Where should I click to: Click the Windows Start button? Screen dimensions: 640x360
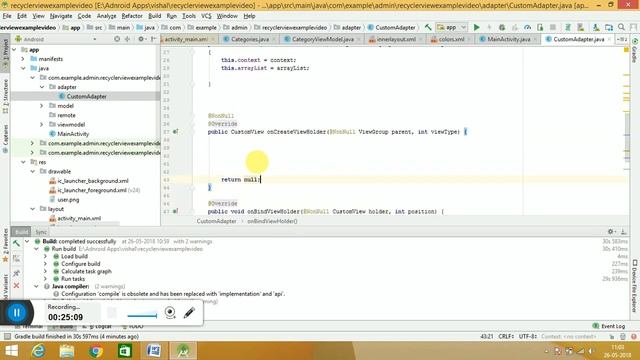click(11, 351)
